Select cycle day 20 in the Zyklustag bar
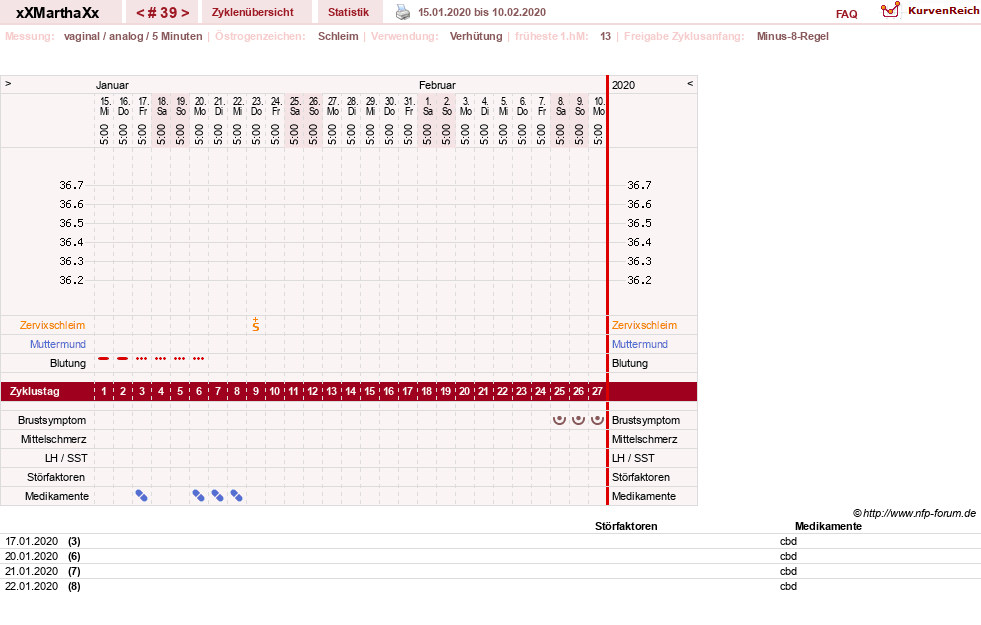The image size is (981, 625). click(x=464, y=391)
